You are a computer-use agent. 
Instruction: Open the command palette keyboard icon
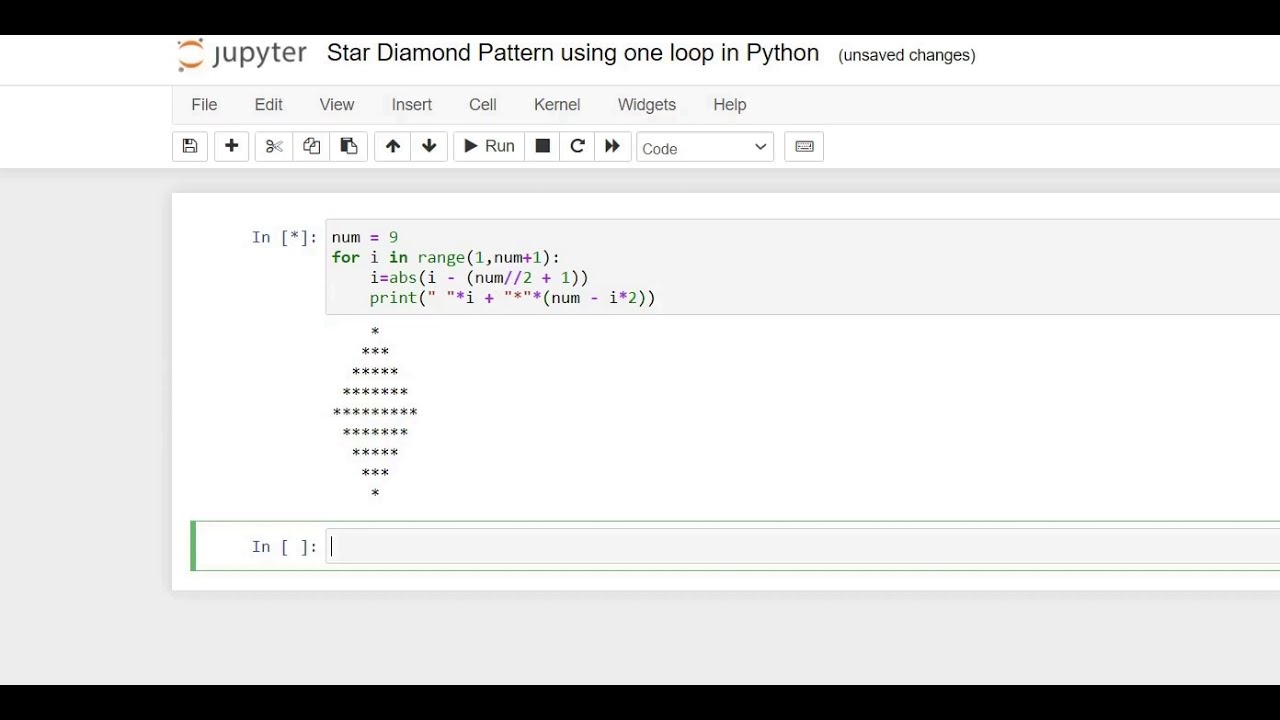[804, 146]
